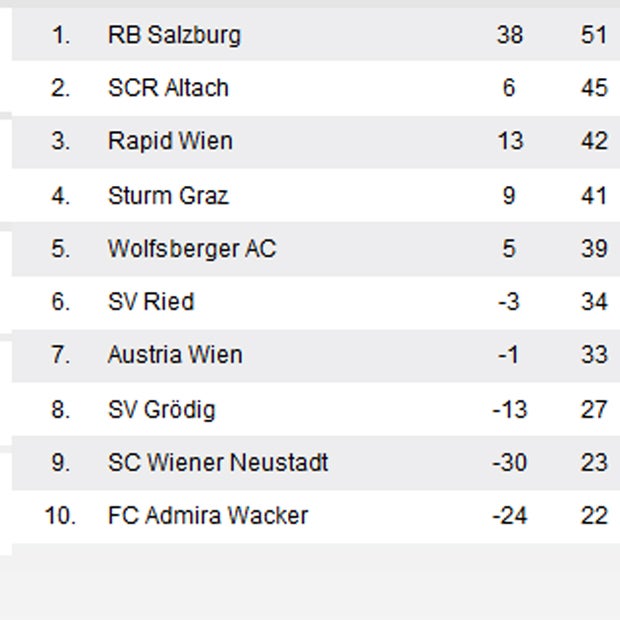
Task: Select the rank number 10. cell
Action: pyautogui.click(x=58, y=516)
